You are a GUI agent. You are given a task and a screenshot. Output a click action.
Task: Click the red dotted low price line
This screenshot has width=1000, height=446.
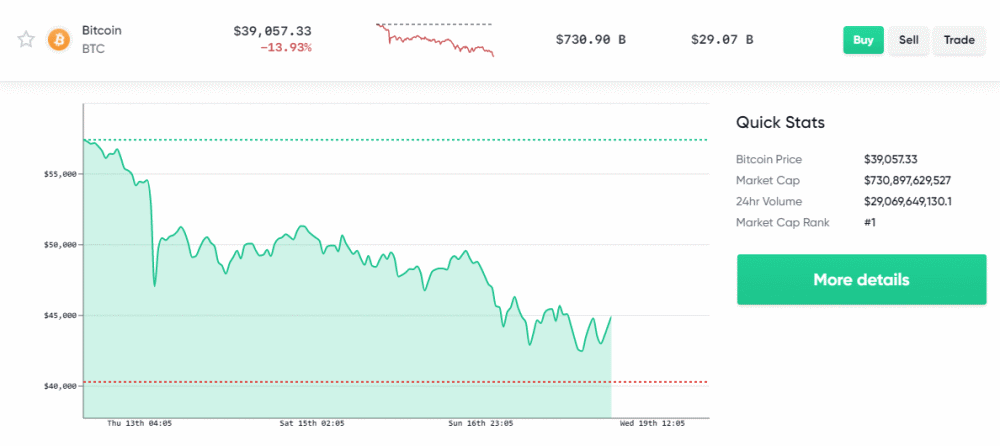click(x=395, y=382)
